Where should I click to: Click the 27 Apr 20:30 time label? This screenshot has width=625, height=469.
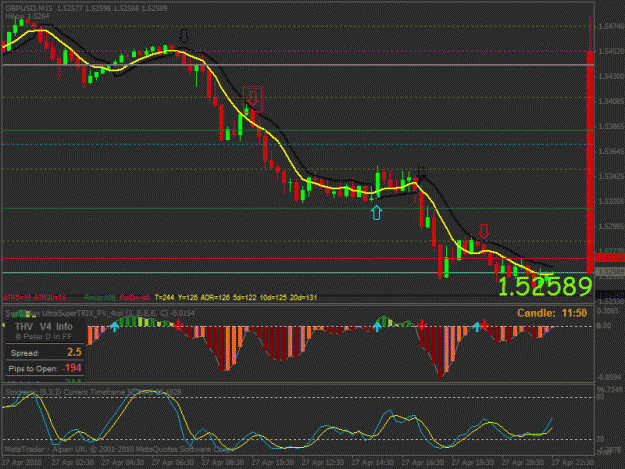523,463
